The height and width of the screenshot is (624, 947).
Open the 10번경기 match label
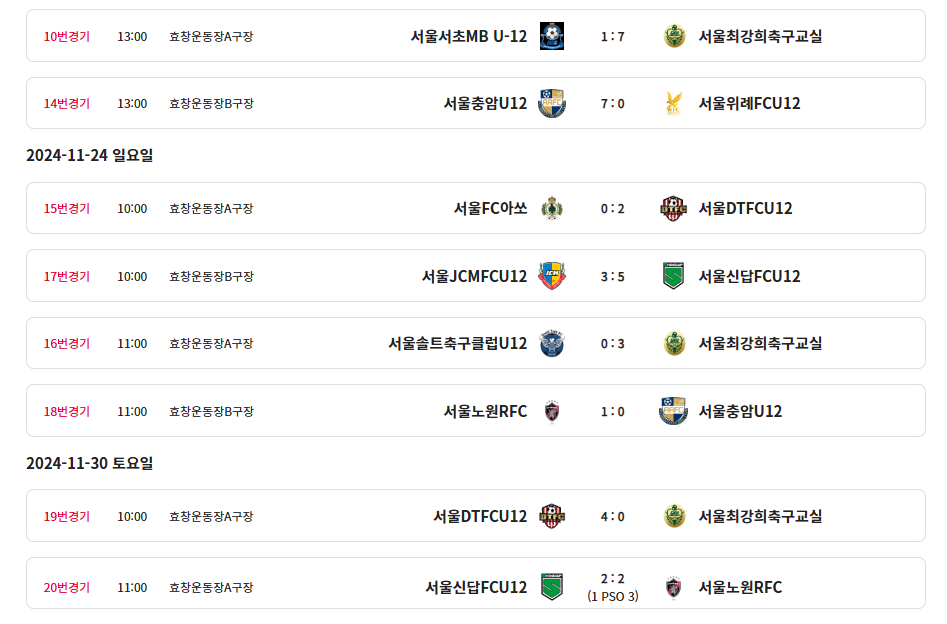pyautogui.click(x=67, y=36)
